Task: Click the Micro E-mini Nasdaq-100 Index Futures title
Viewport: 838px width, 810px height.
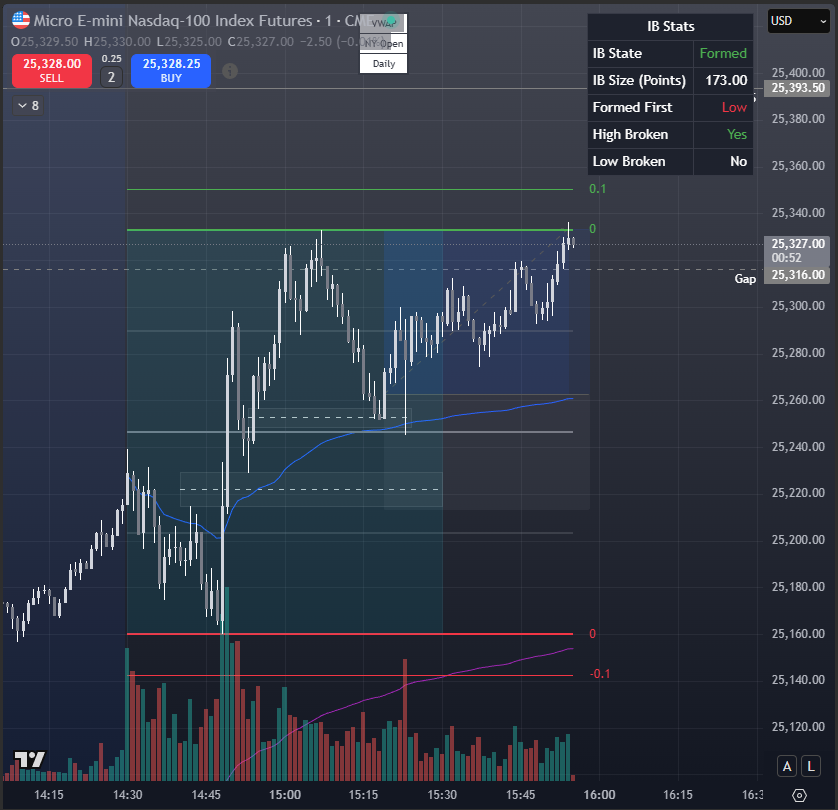Action: coord(173,21)
